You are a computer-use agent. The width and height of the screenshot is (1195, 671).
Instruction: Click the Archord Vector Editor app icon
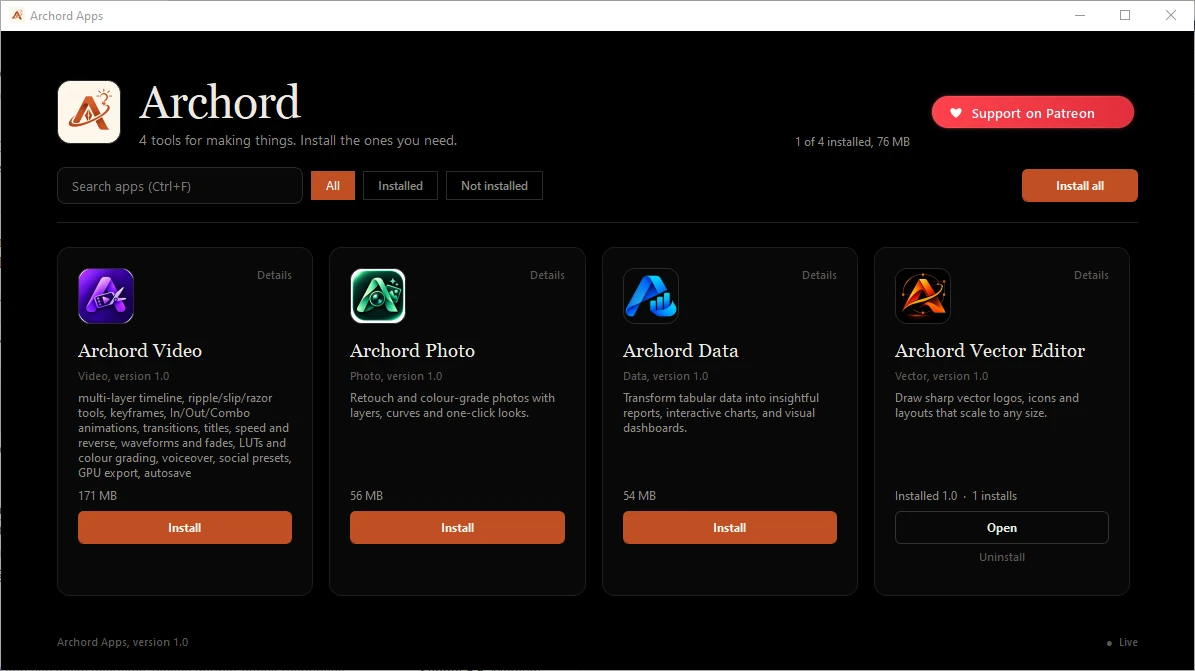(923, 296)
